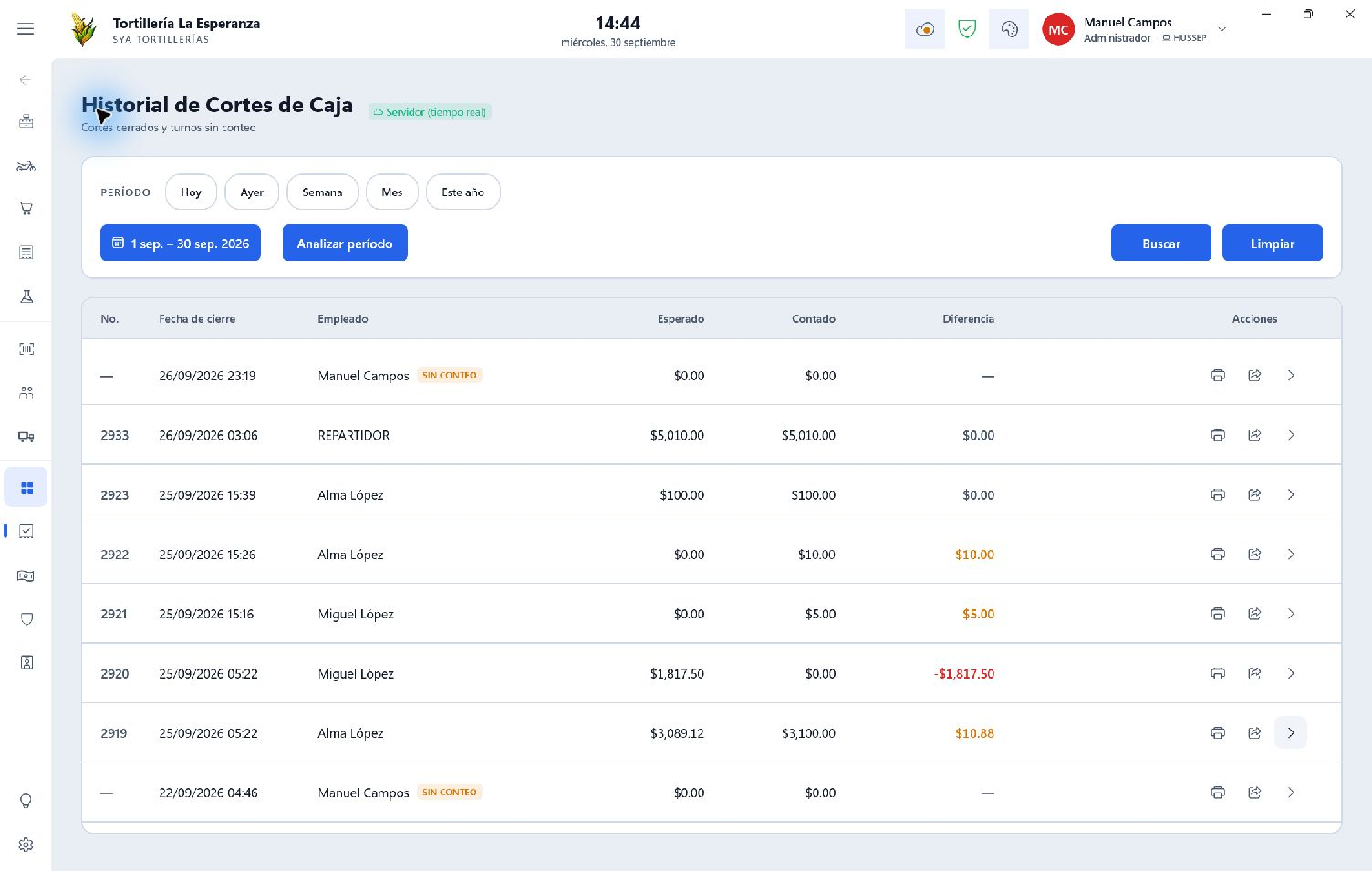The width and height of the screenshot is (1372, 871).
Task: Open the barcode scanner sidebar icon
Action: click(x=26, y=348)
